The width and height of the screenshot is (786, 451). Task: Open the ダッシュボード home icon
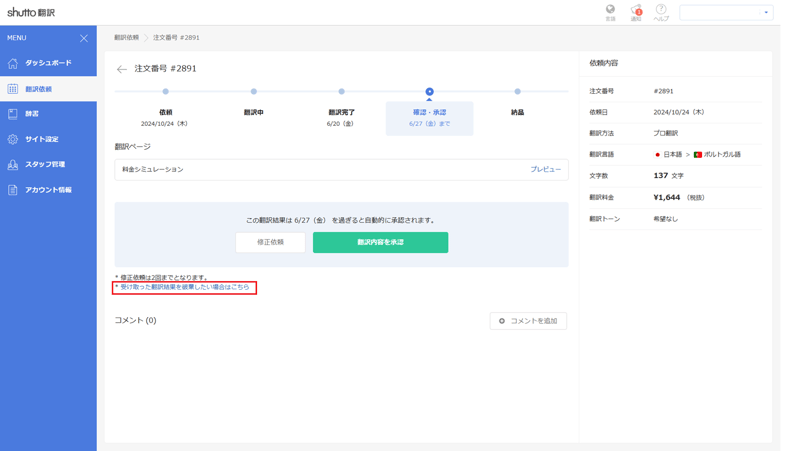(x=13, y=63)
